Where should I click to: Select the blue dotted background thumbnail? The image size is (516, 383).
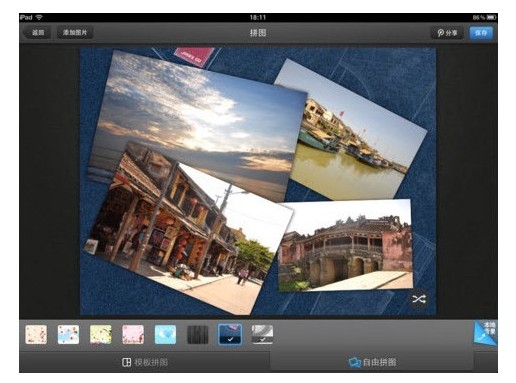coord(68,334)
